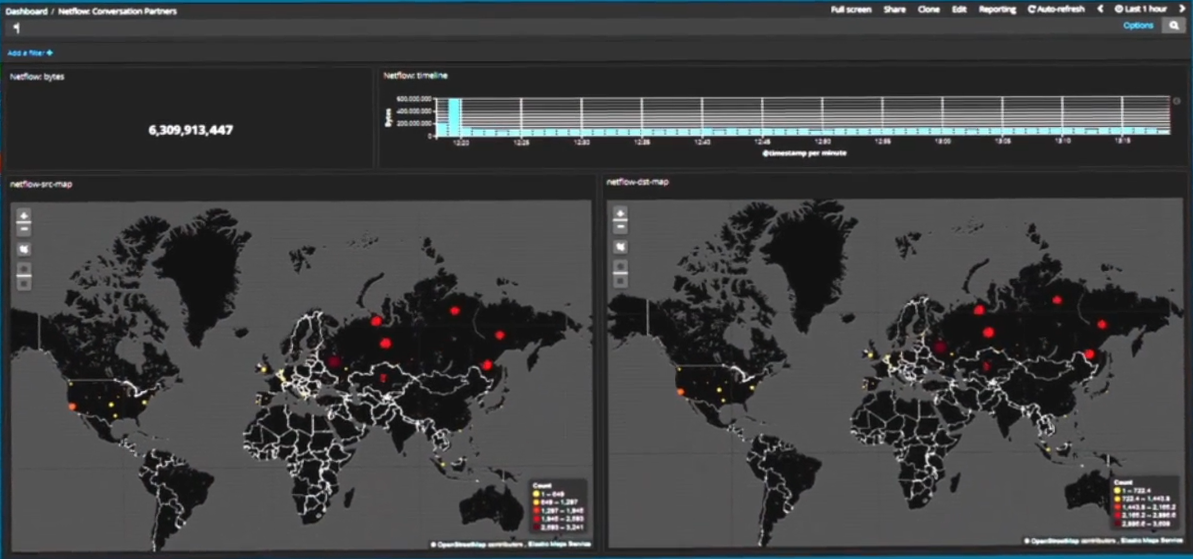Screen dimensions: 1193x559
Task: Open Auto-refresh settings
Action: pos(1056,9)
